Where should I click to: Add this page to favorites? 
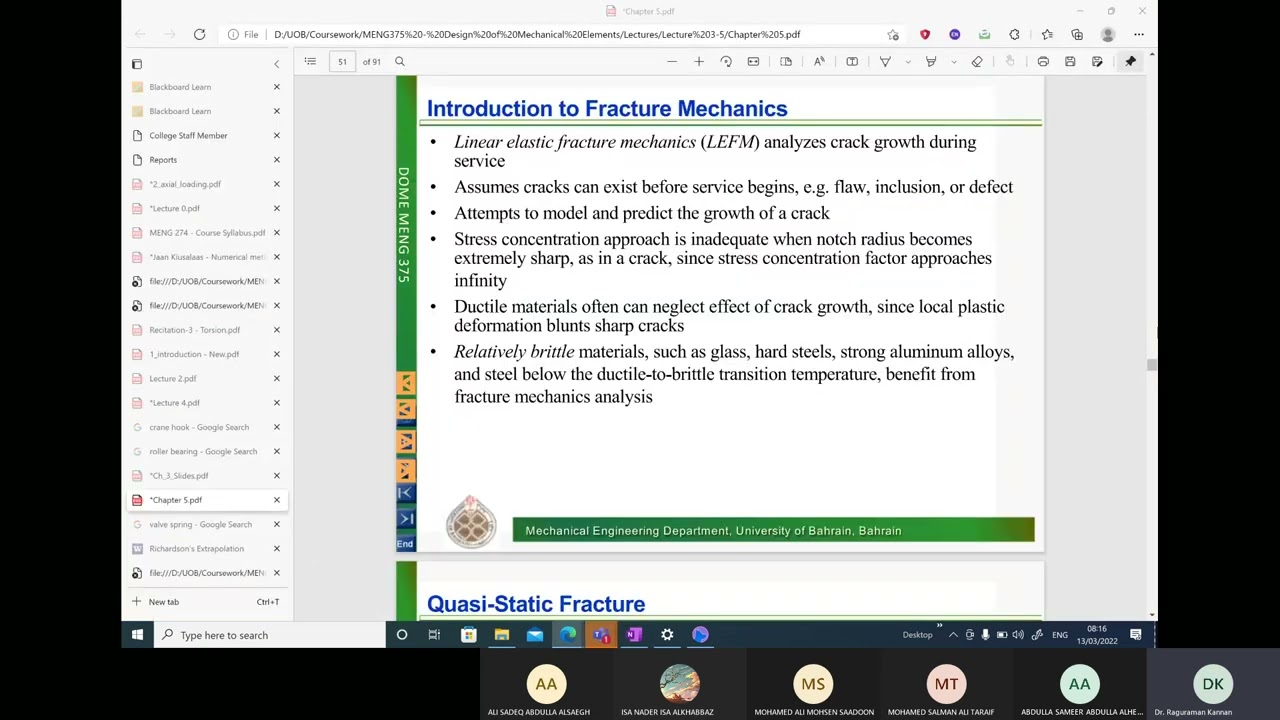(893, 34)
